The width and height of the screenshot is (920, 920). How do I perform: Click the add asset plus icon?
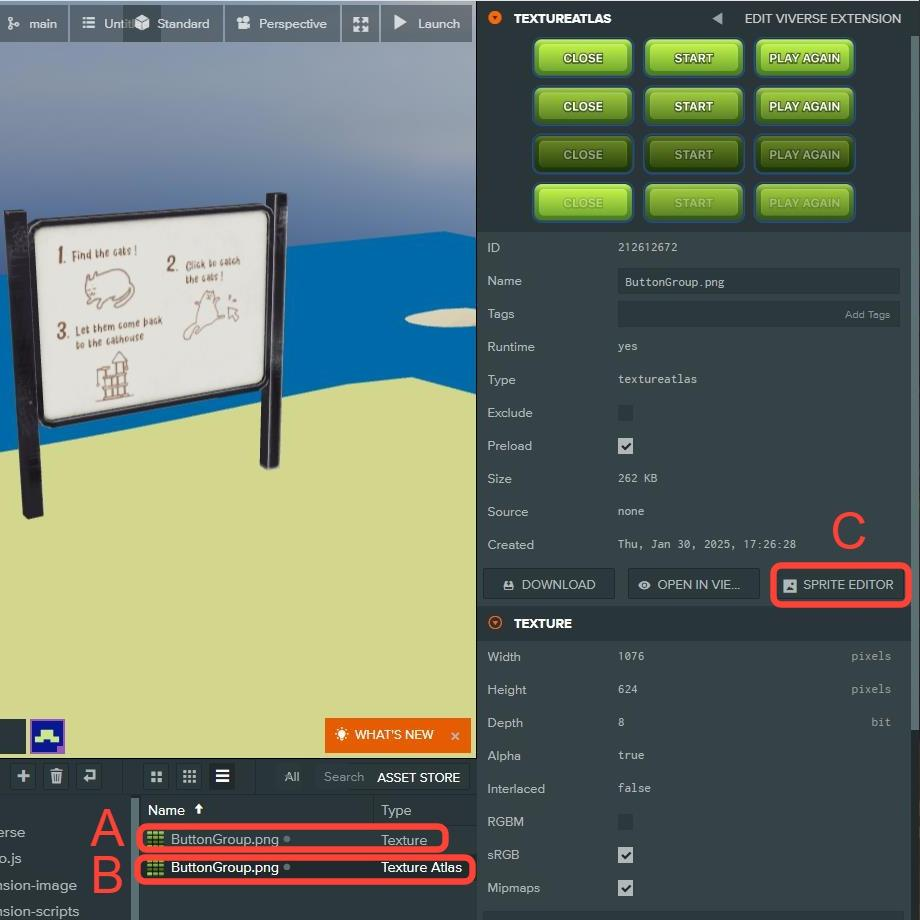click(23, 776)
